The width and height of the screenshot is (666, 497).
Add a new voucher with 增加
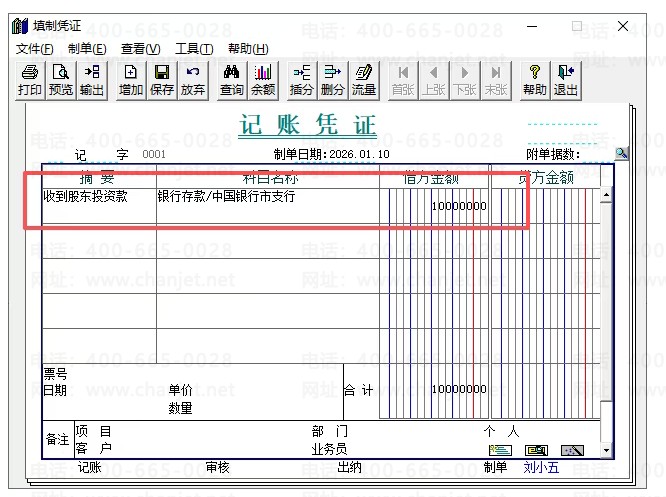point(131,80)
